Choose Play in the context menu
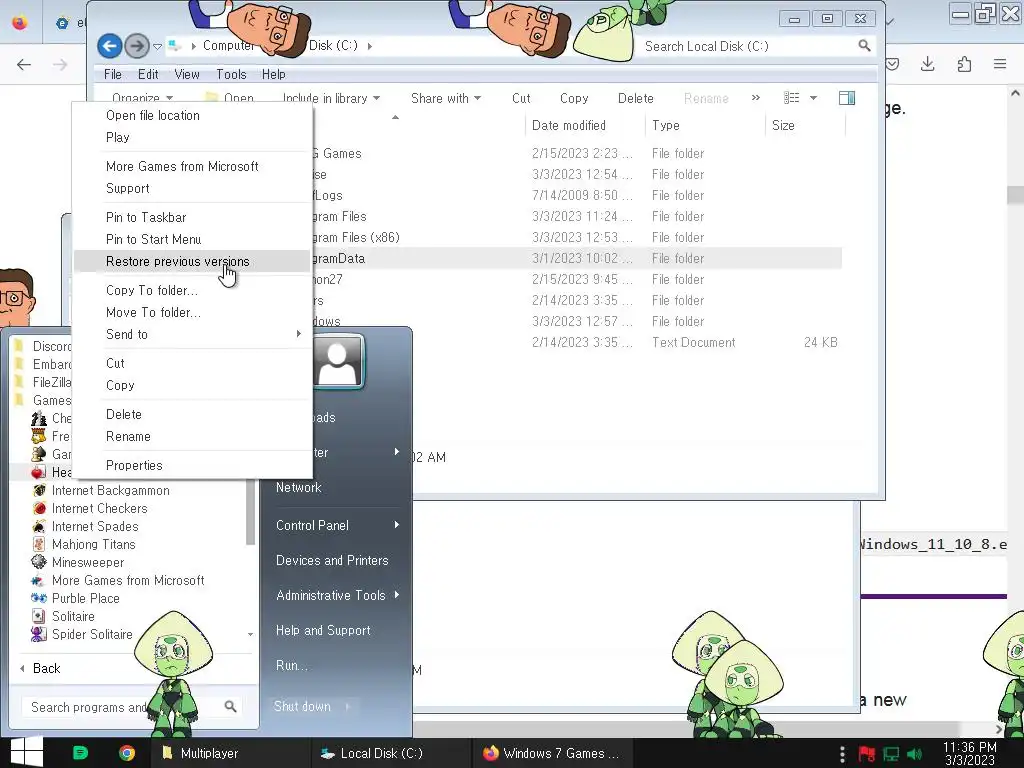This screenshot has width=1024, height=768. (x=118, y=138)
